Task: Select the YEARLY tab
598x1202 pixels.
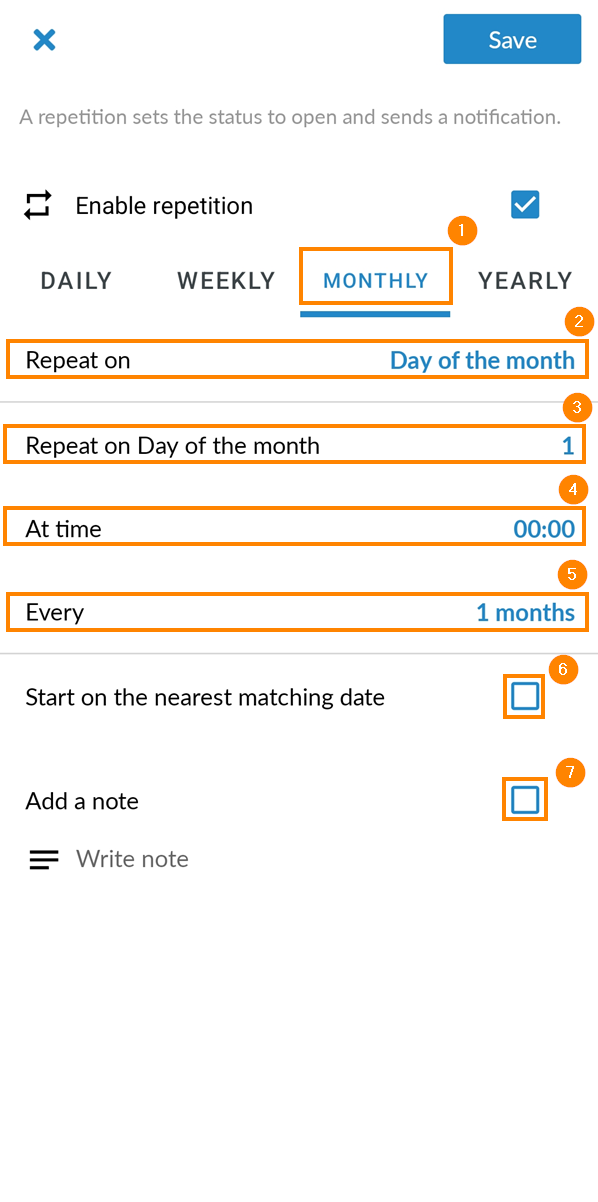Action: tap(525, 281)
